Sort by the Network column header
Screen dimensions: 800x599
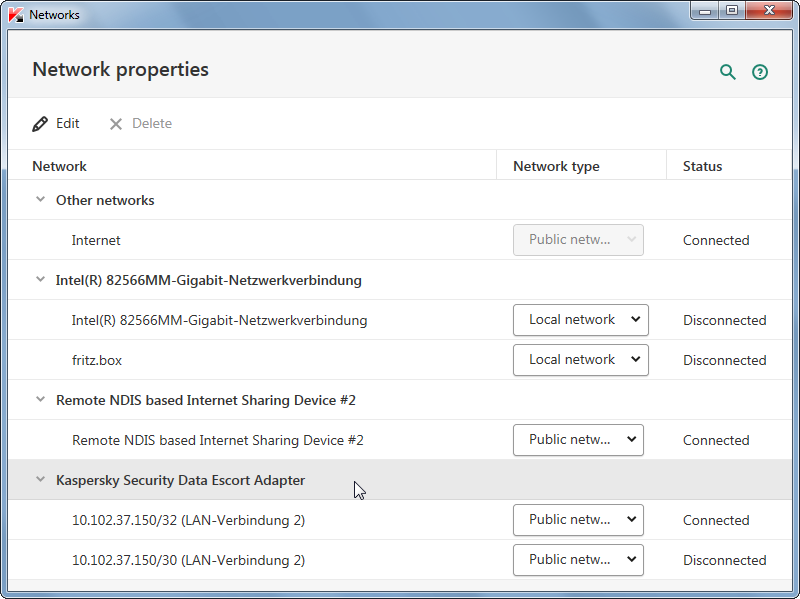click(59, 166)
